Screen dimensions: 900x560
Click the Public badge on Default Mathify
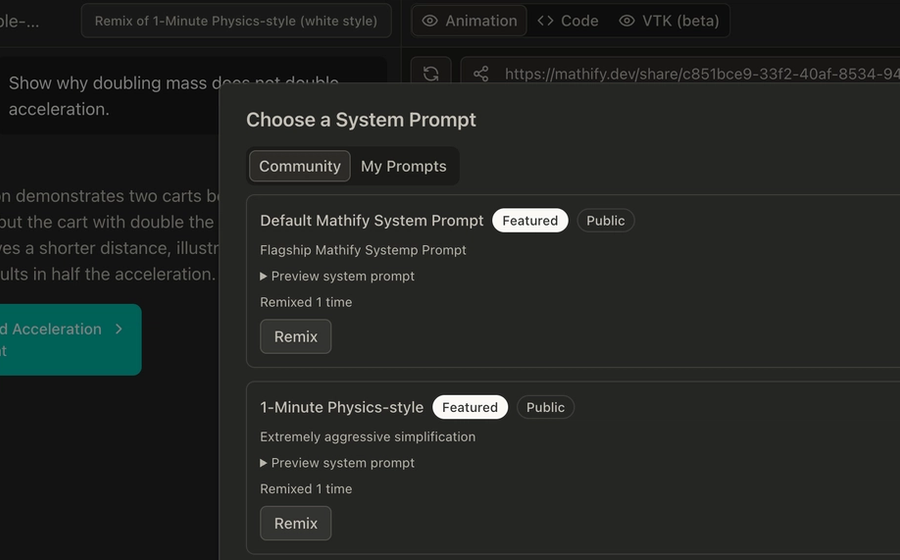point(606,220)
